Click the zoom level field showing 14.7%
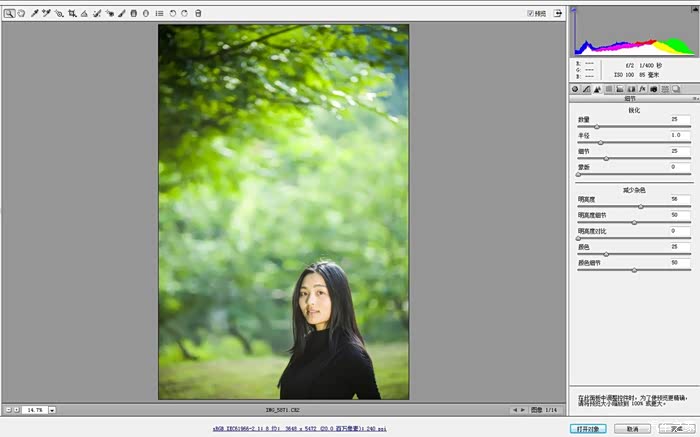This screenshot has width=700, height=437. coord(35,410)
